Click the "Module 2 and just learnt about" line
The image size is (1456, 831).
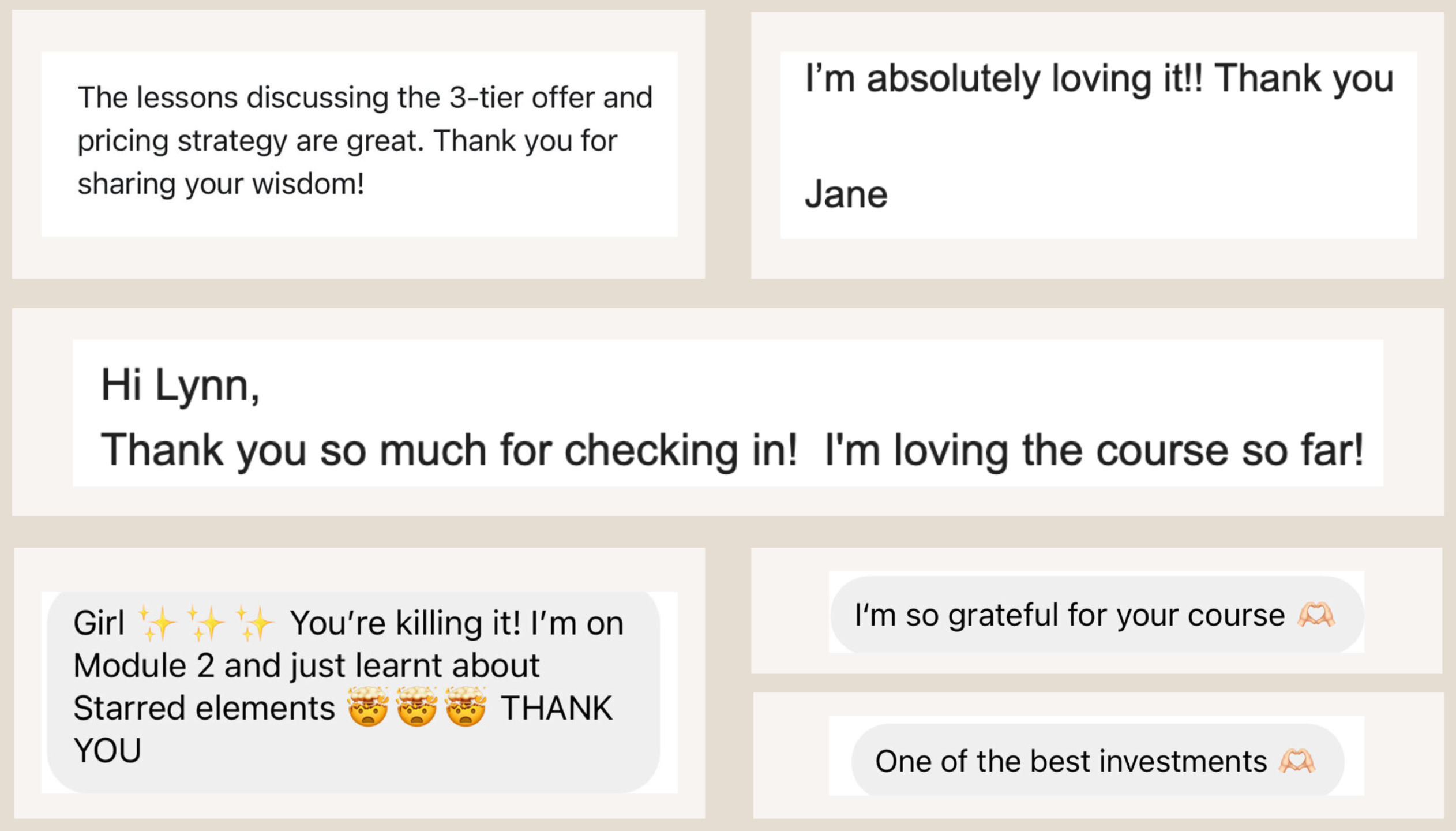pyautogui.click(x=306, y=665)
